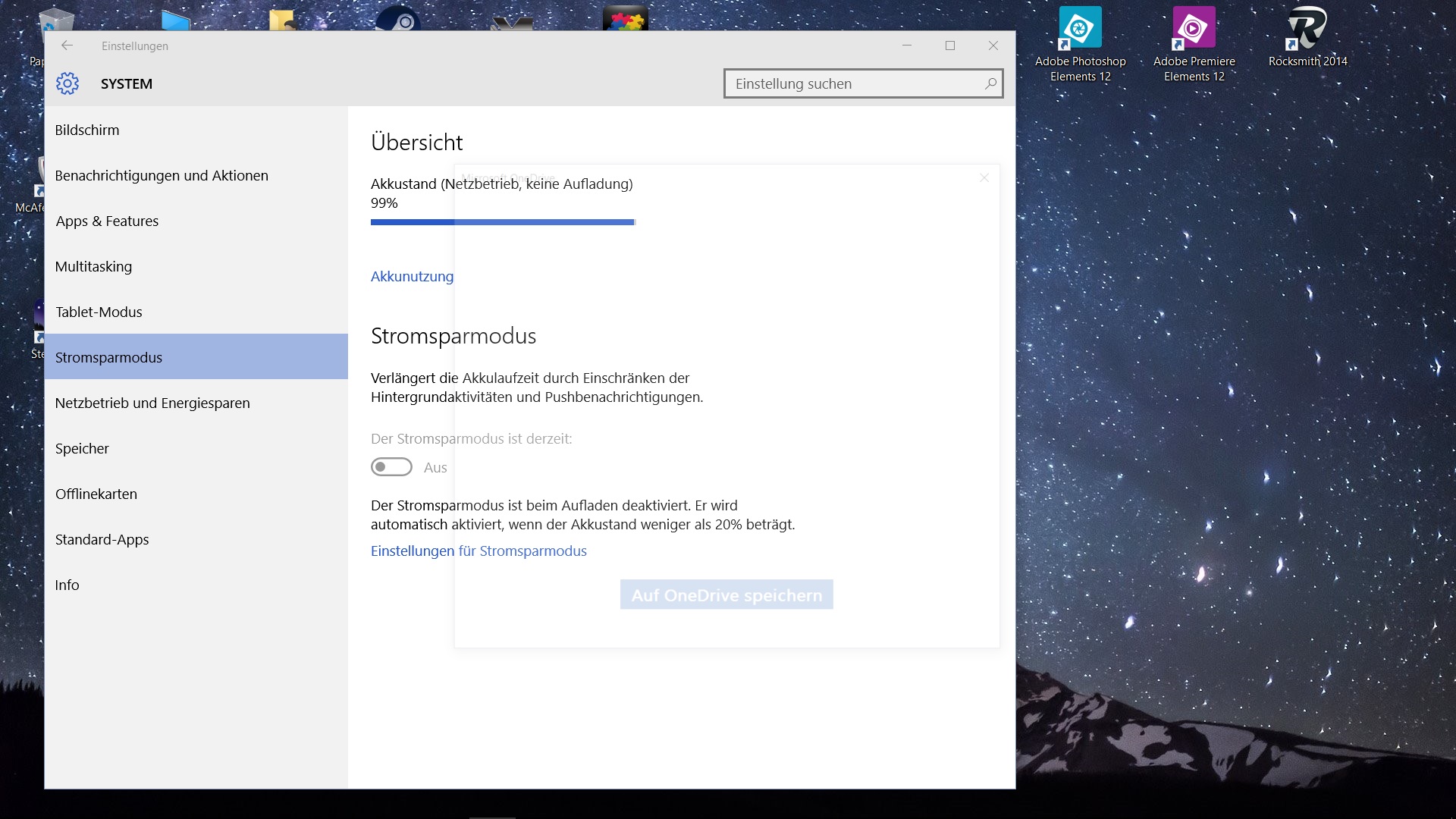Viewport: 1456px width, 819px height.
Task: Click the Akkustand progress bar
Action: (x=502, y=222)
